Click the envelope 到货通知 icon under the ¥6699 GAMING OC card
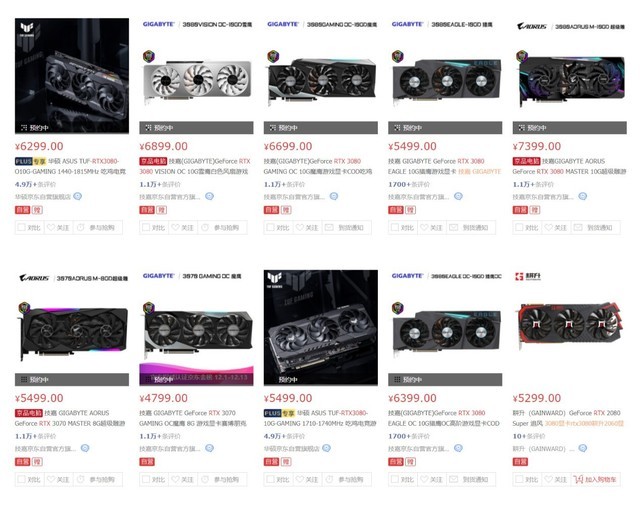 (x=329, y=227)
